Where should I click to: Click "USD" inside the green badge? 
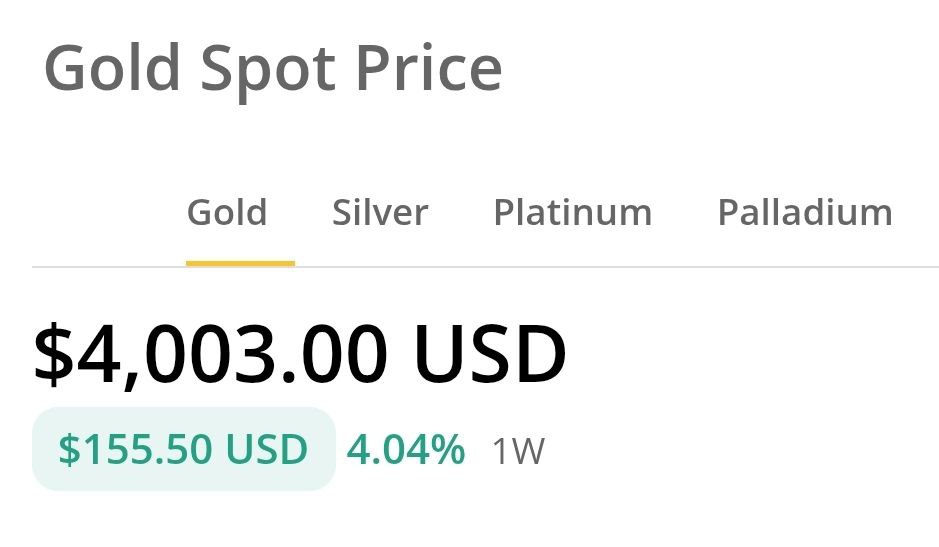coord(267,450)
